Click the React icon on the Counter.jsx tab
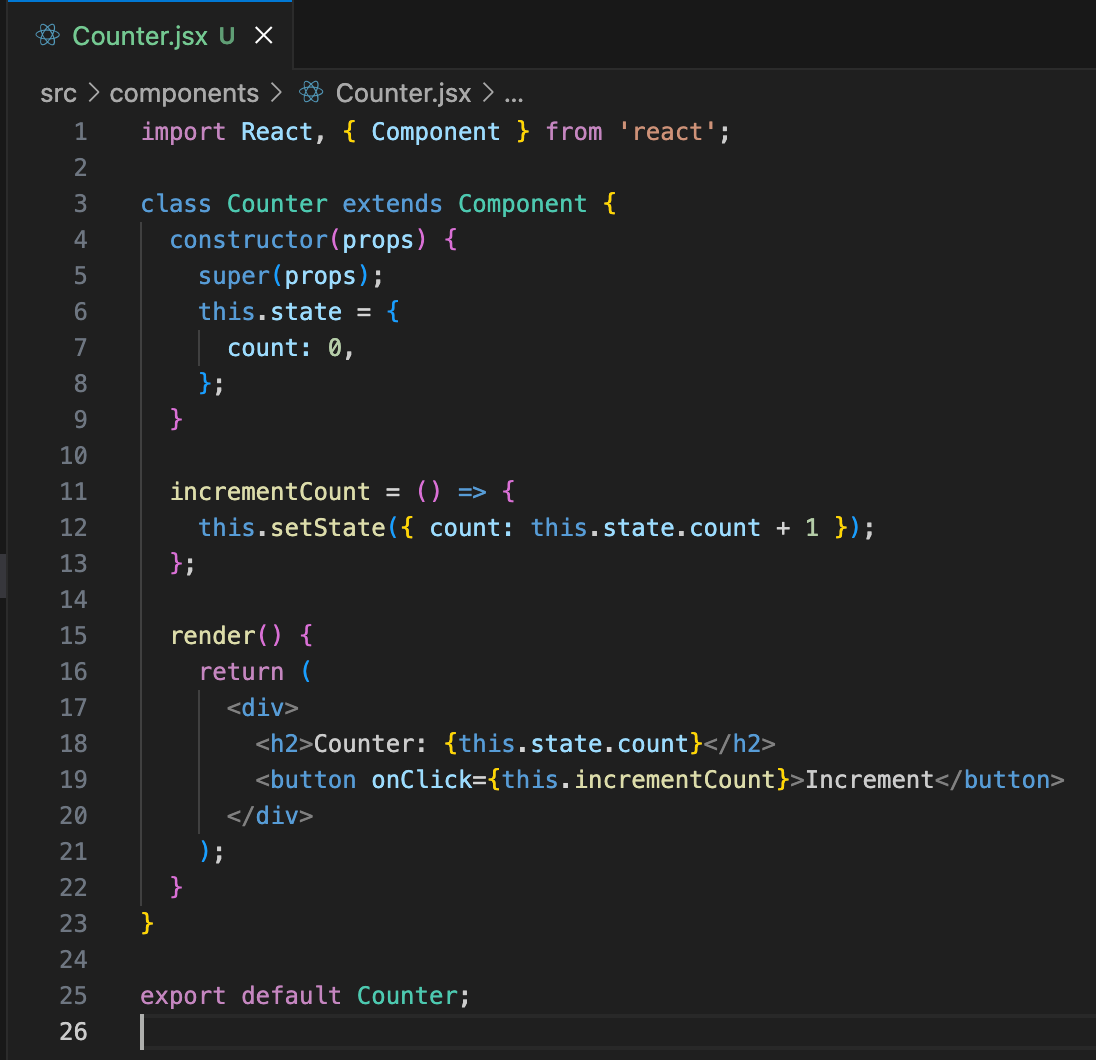The width and height of the screenshot is (1096, 1060). pyautogui.click(x=47, y=37)
